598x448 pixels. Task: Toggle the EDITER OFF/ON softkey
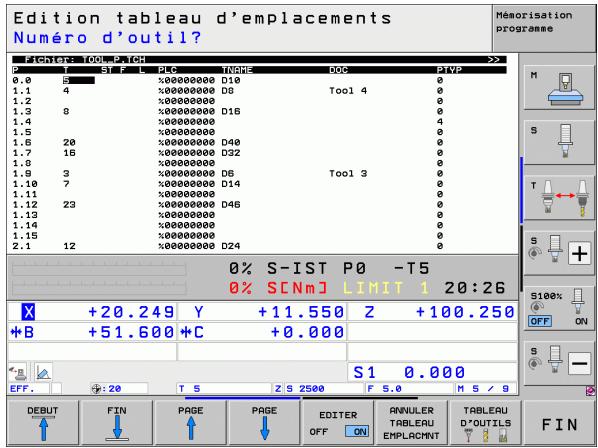coord(338,422)
